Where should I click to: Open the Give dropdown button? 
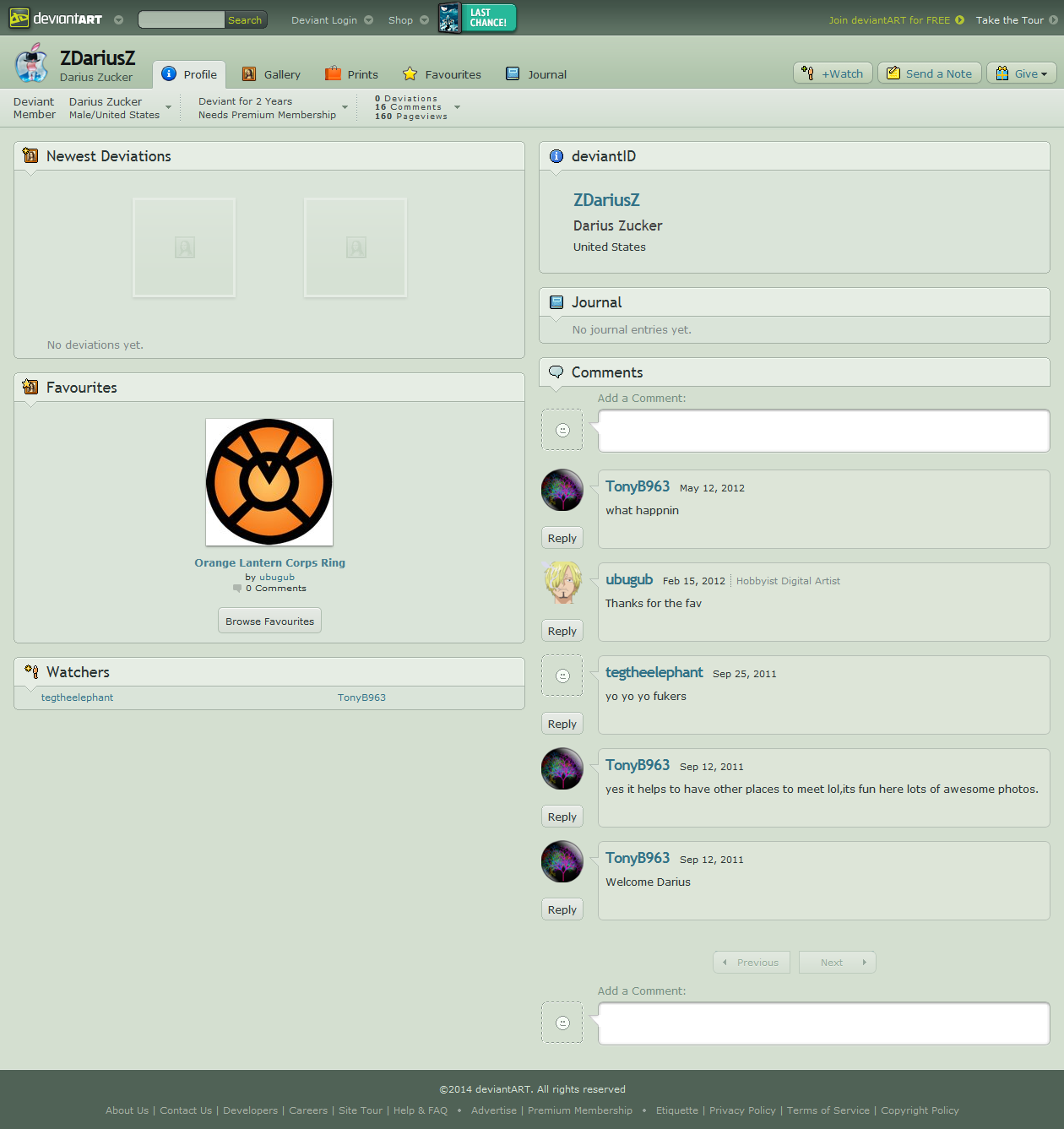click(x=1022, y=73)
